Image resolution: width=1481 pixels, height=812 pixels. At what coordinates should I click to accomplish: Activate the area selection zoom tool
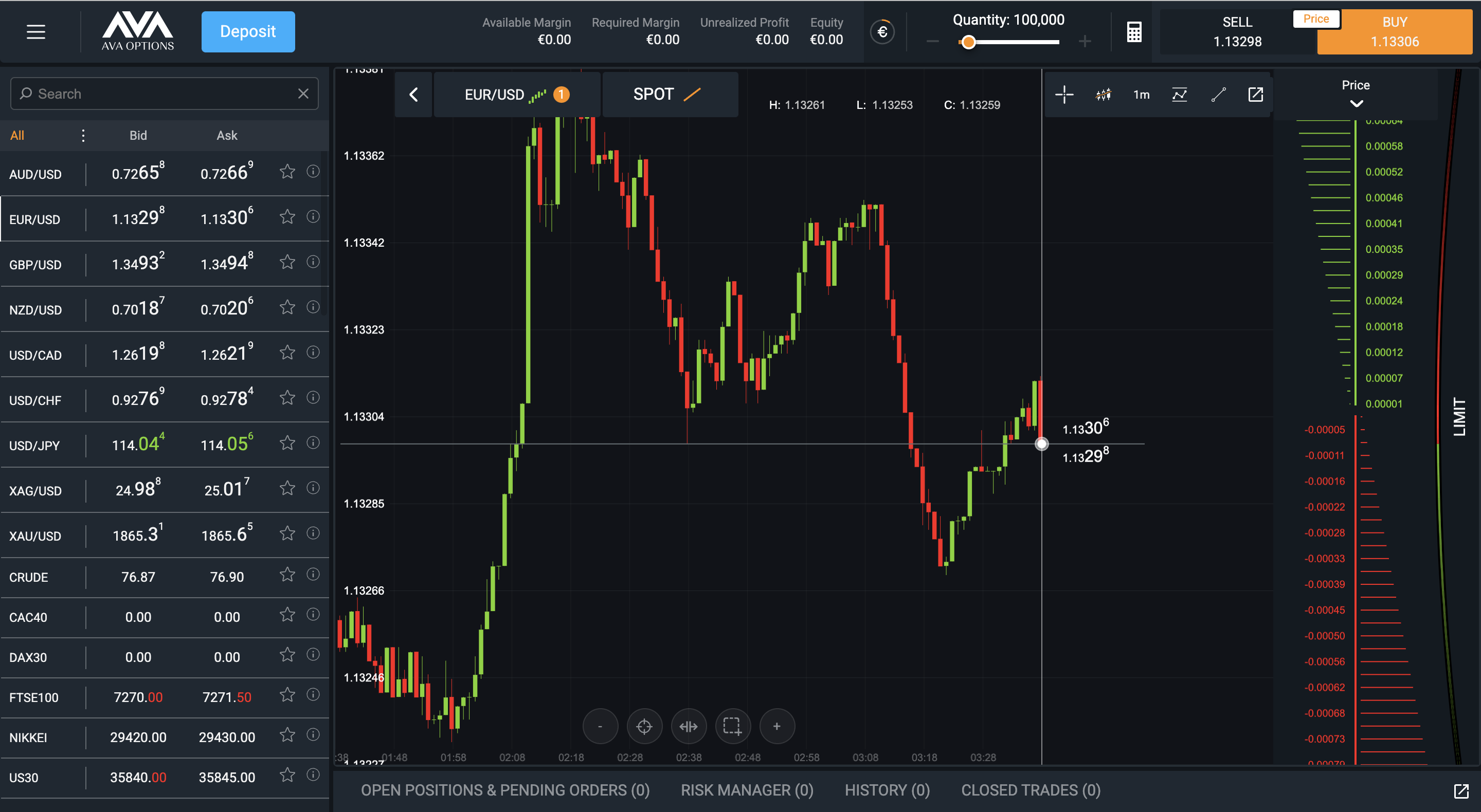coord(732,726)
